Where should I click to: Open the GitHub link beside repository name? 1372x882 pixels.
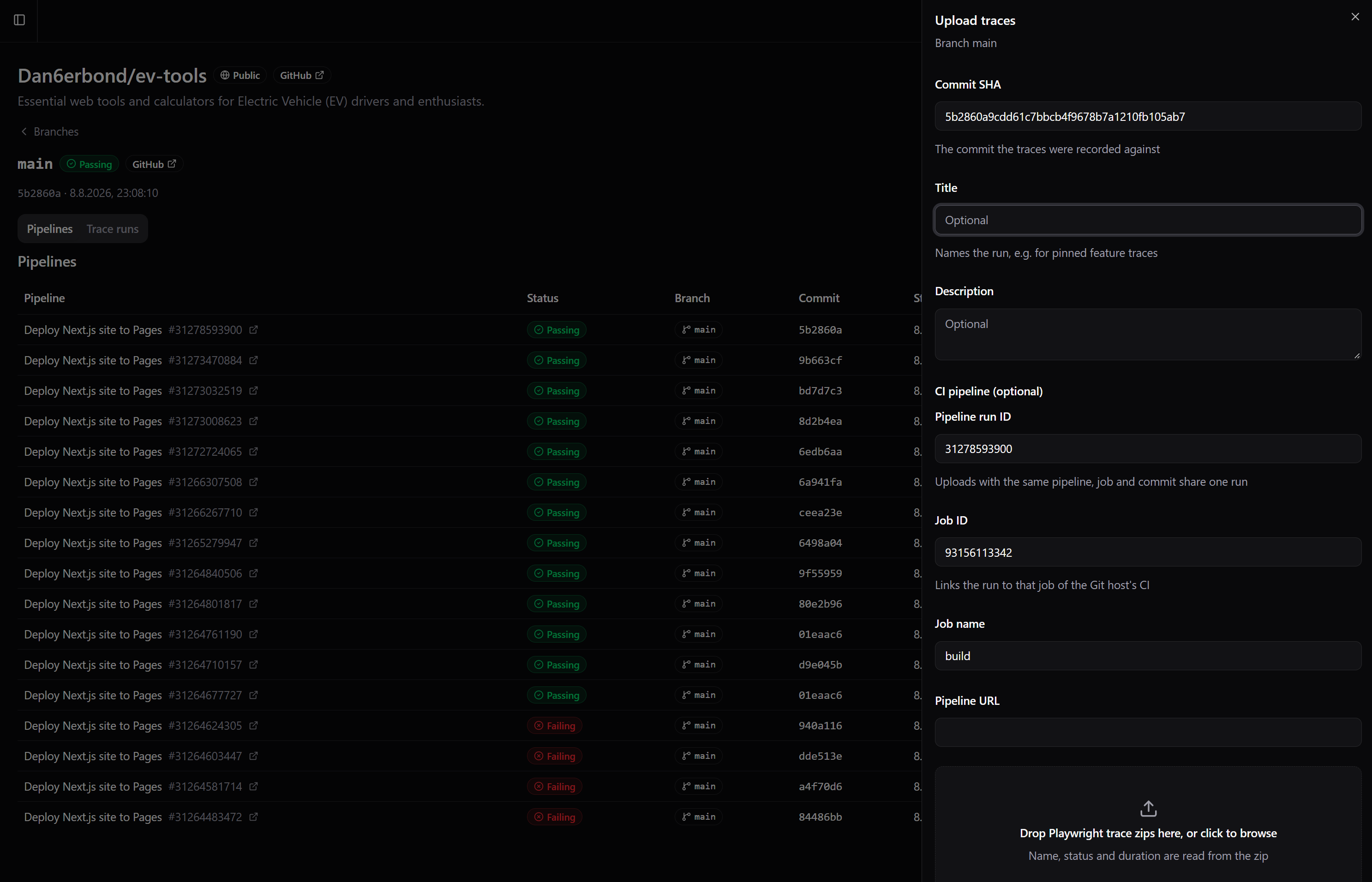pos(302,76)
